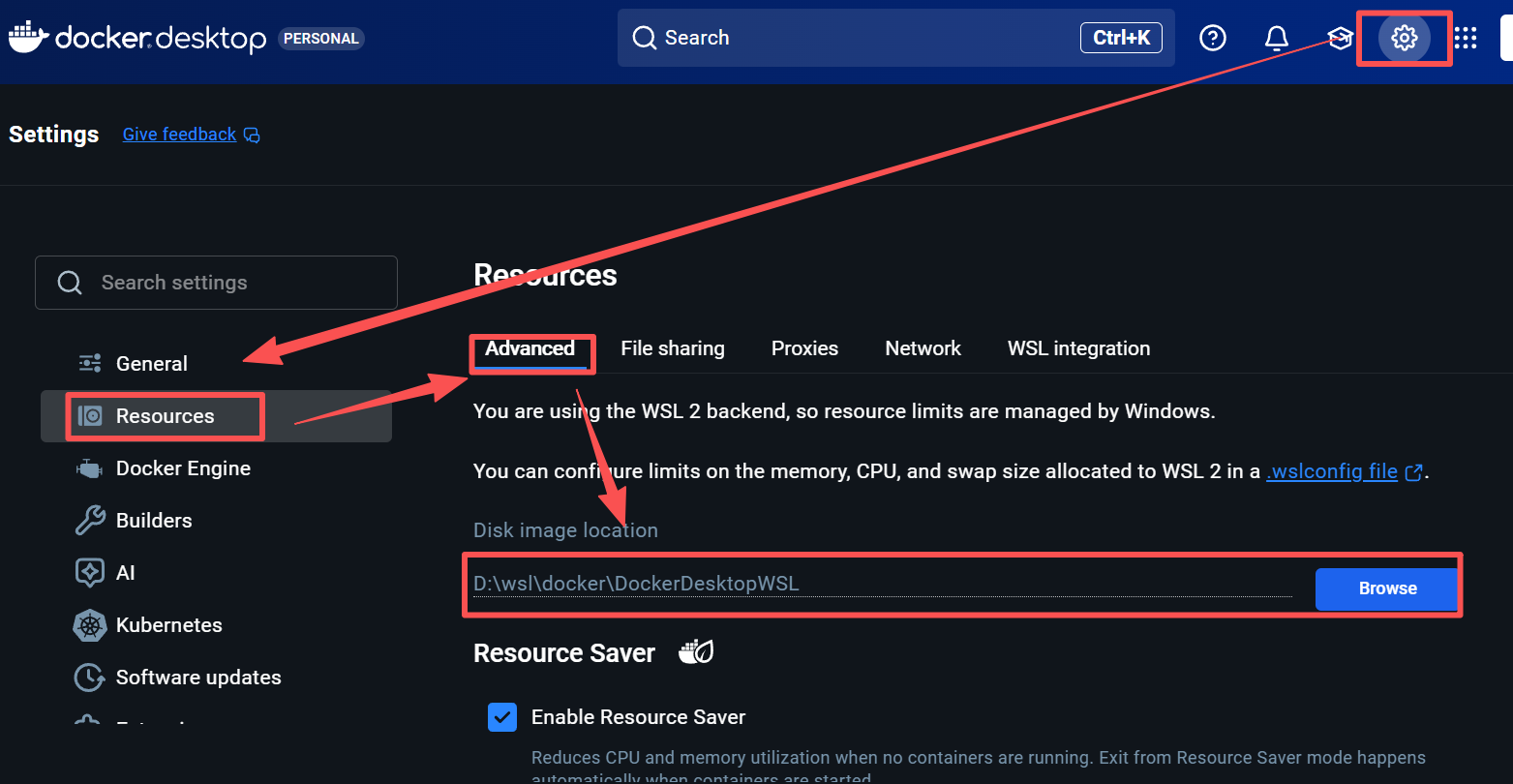Select Software updates in settings sidebar
The width and height of the screenshot is (1513, 784).
point(216,678)
